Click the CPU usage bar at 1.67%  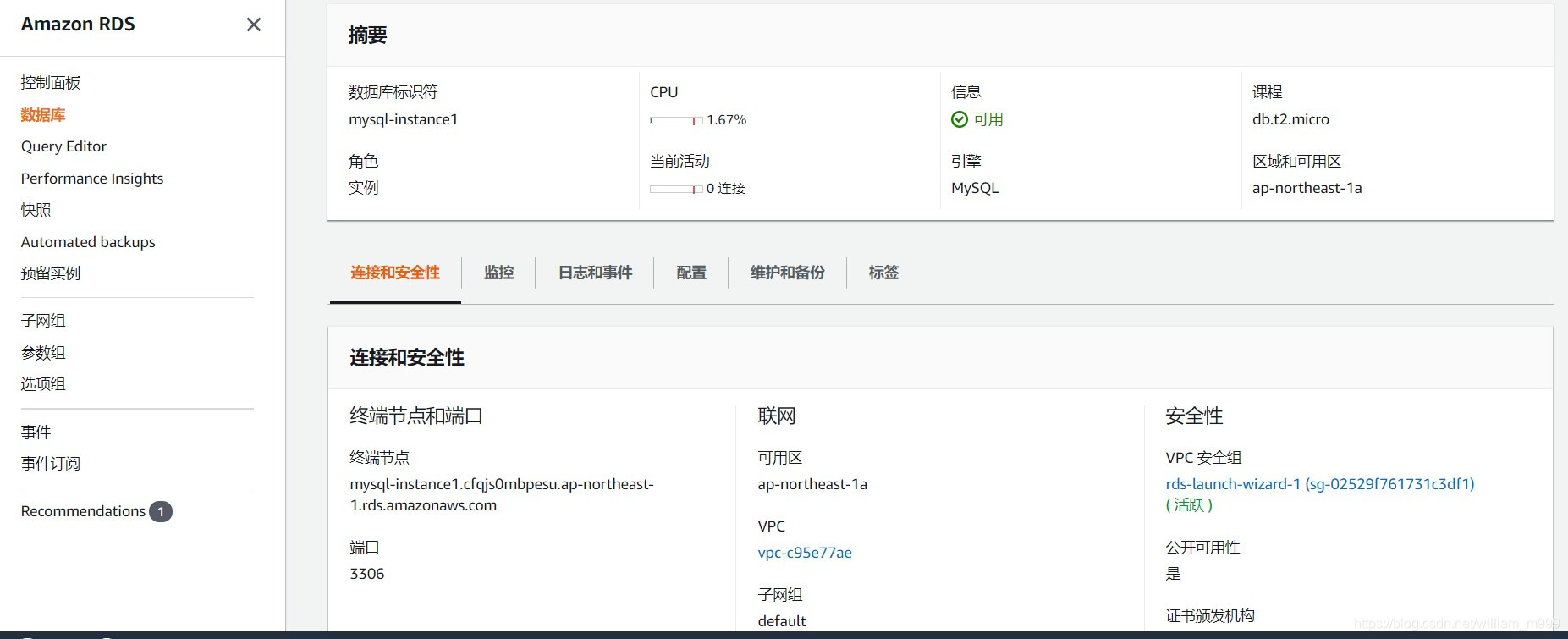(676, 121)
